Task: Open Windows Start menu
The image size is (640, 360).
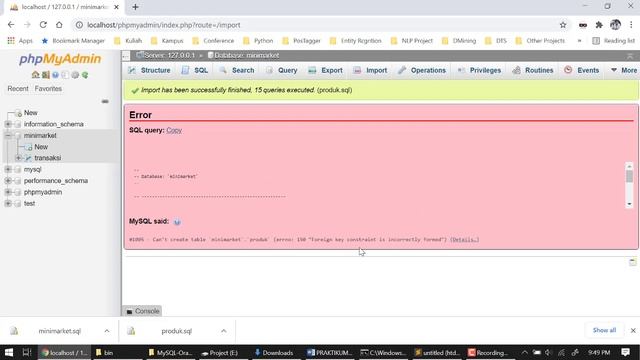Action: pos(9,353)
